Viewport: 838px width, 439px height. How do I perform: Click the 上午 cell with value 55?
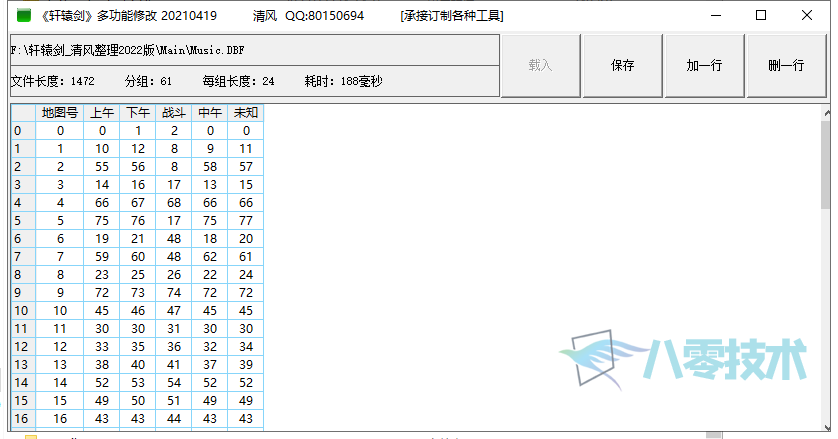click(x=102, y=167)
